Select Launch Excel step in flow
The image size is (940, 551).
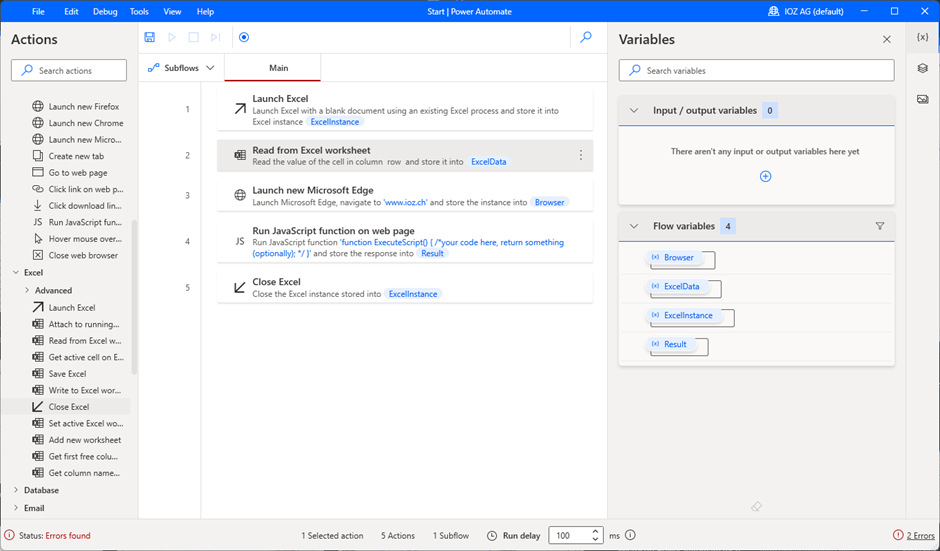coord(405,109)
